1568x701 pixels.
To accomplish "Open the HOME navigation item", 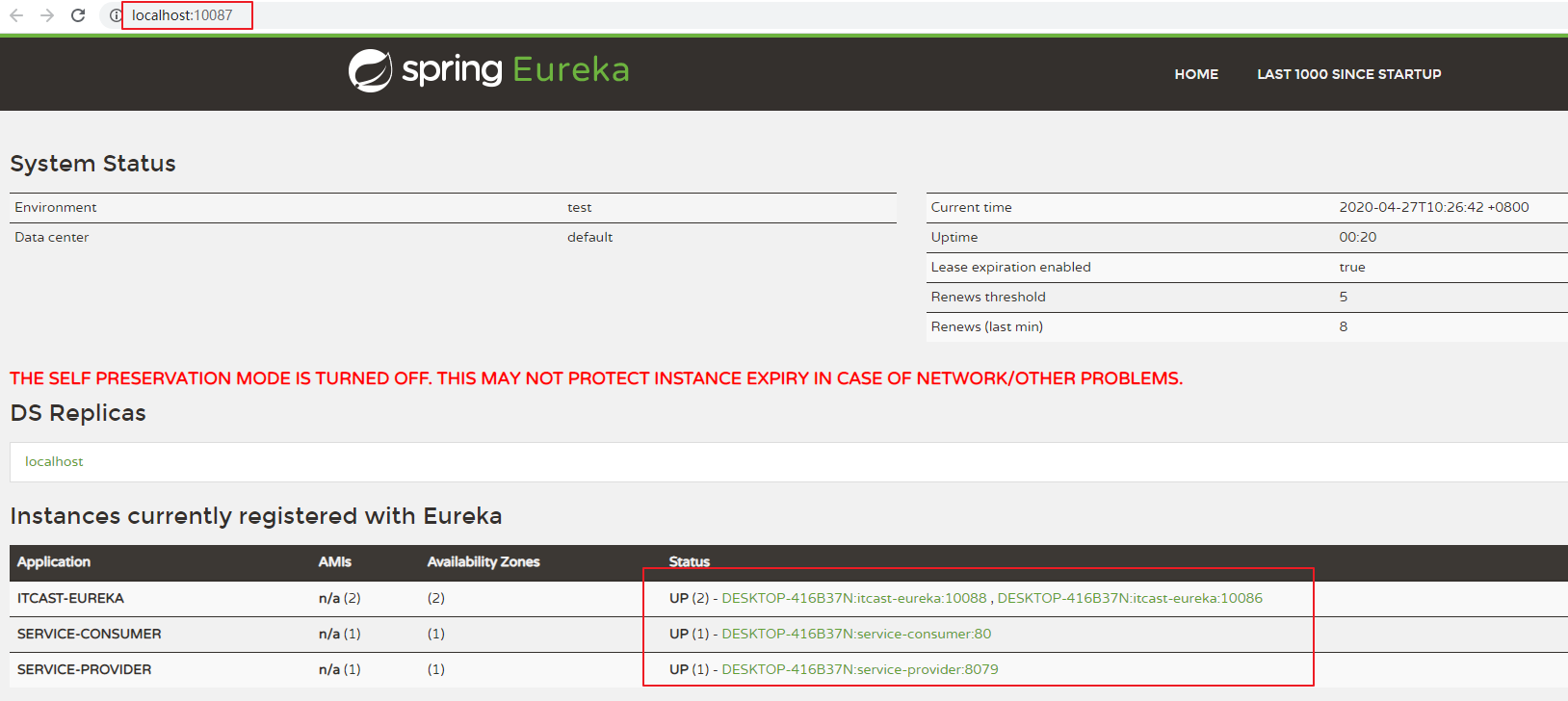I will coord(1196,74).
